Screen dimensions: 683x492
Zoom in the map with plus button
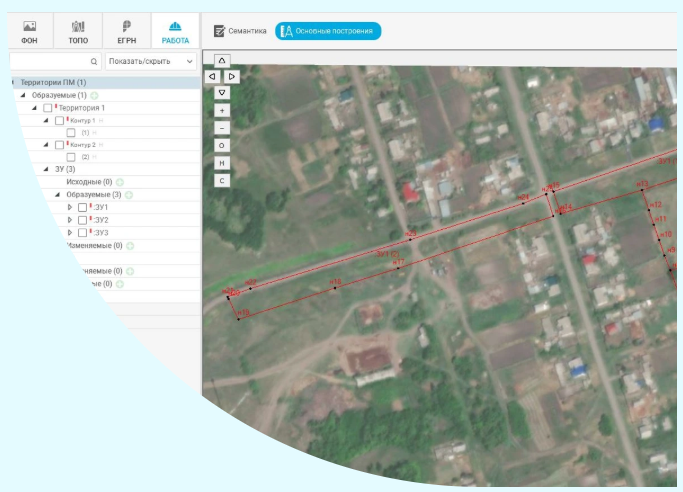[222, 110]
